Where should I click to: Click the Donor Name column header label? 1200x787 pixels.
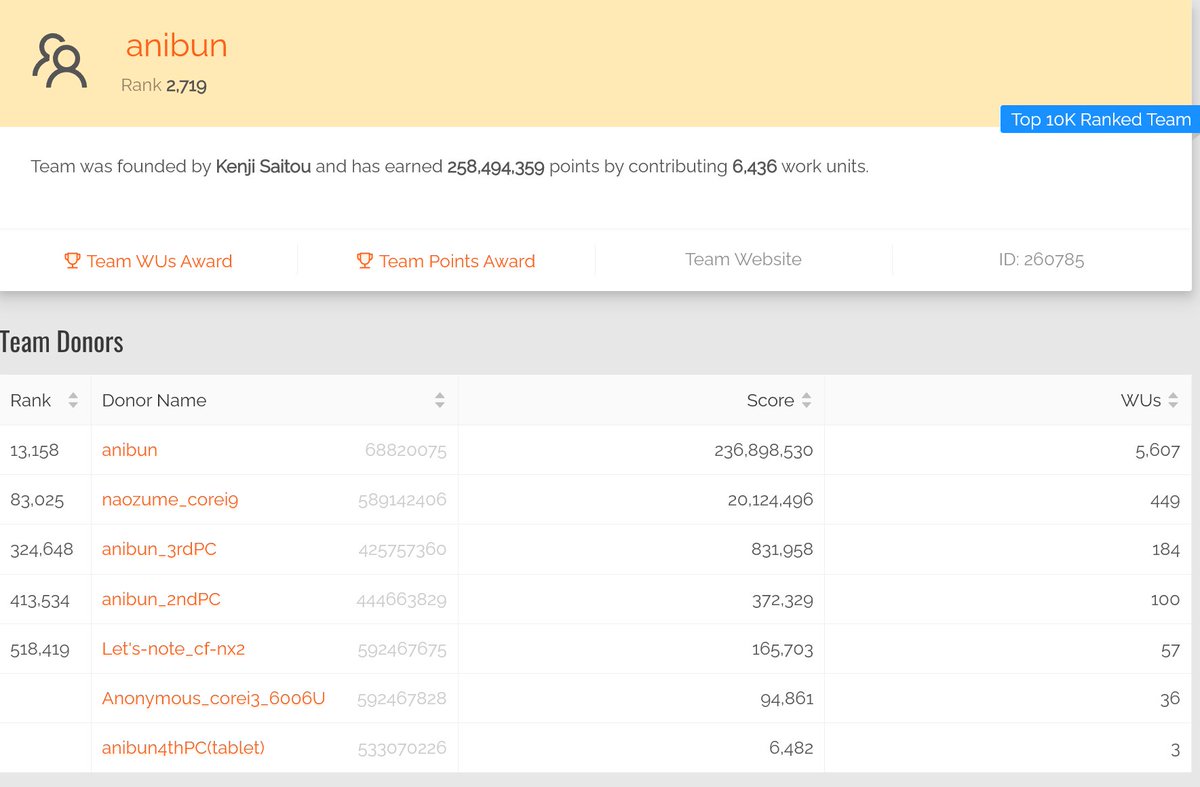(x=154, y=400)
